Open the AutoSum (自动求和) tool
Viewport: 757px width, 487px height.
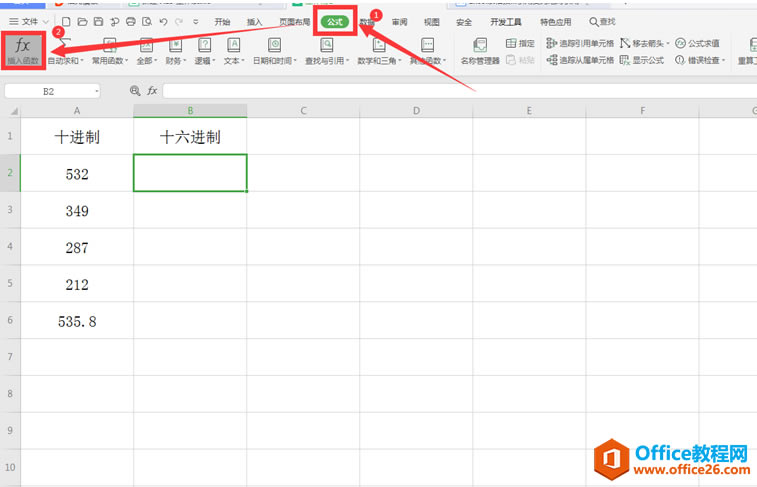[66, 52]
